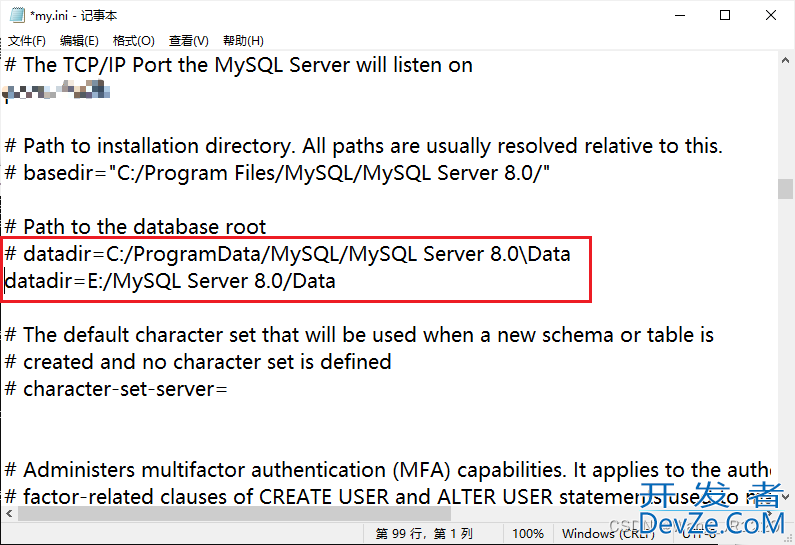Image resolution: width=795 pixels, height=545 pixels.
Task: Click the horizontal scrollbar left arrow
Action: [9, 514]
